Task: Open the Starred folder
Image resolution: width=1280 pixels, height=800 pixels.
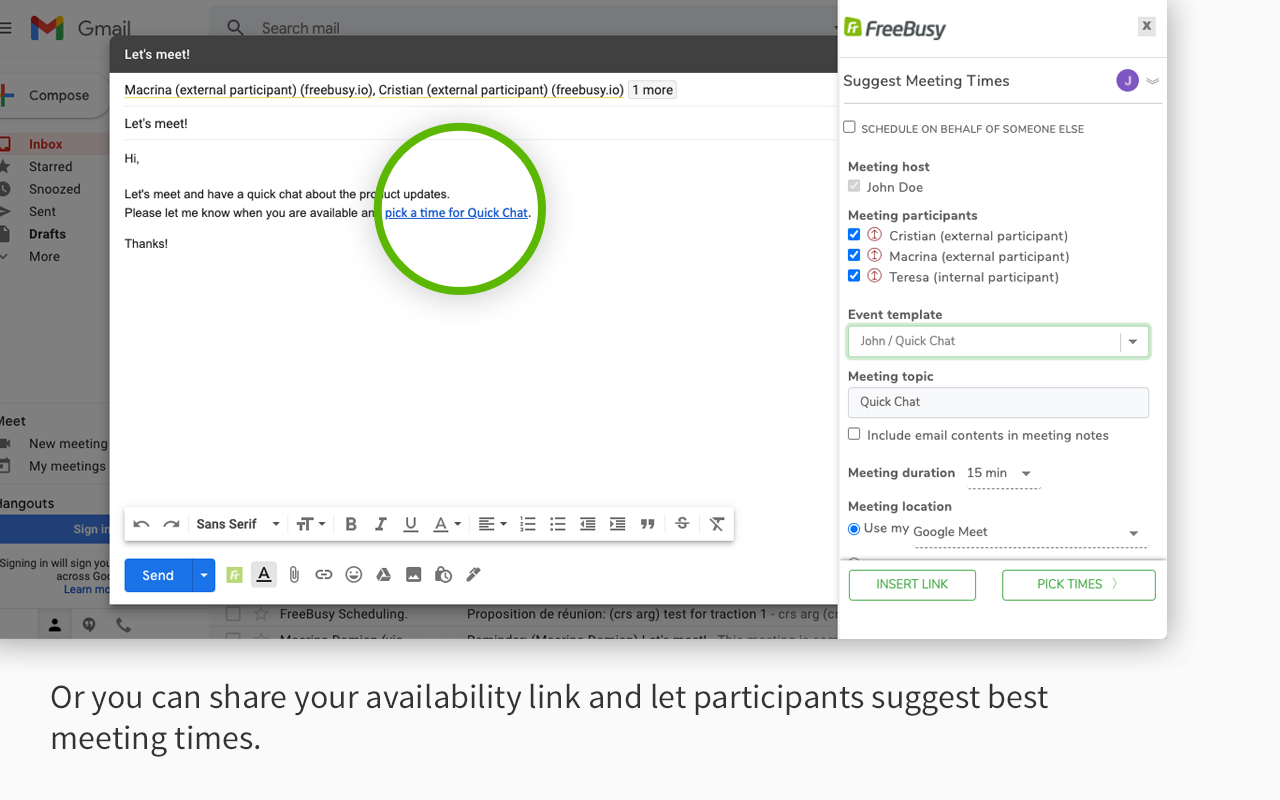Action: tap(50, 167)
